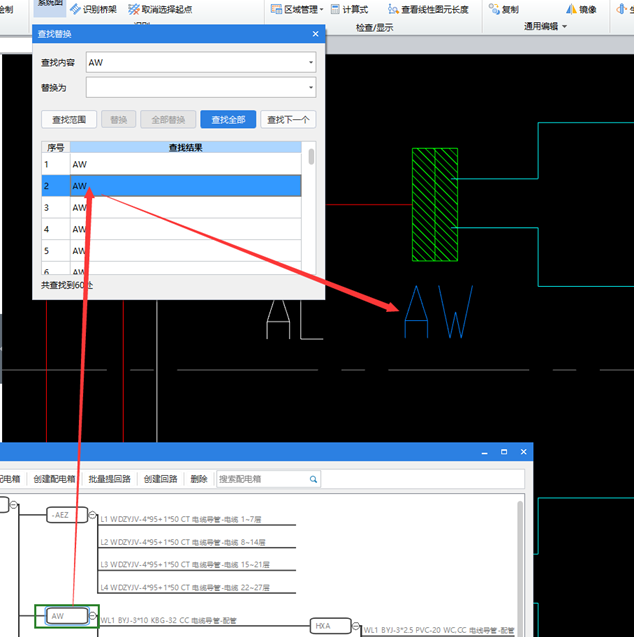Image resolution: width=634 pixels, height=637 pixels.
Task: Click the 查找范围 button
Action: [69, 119]
